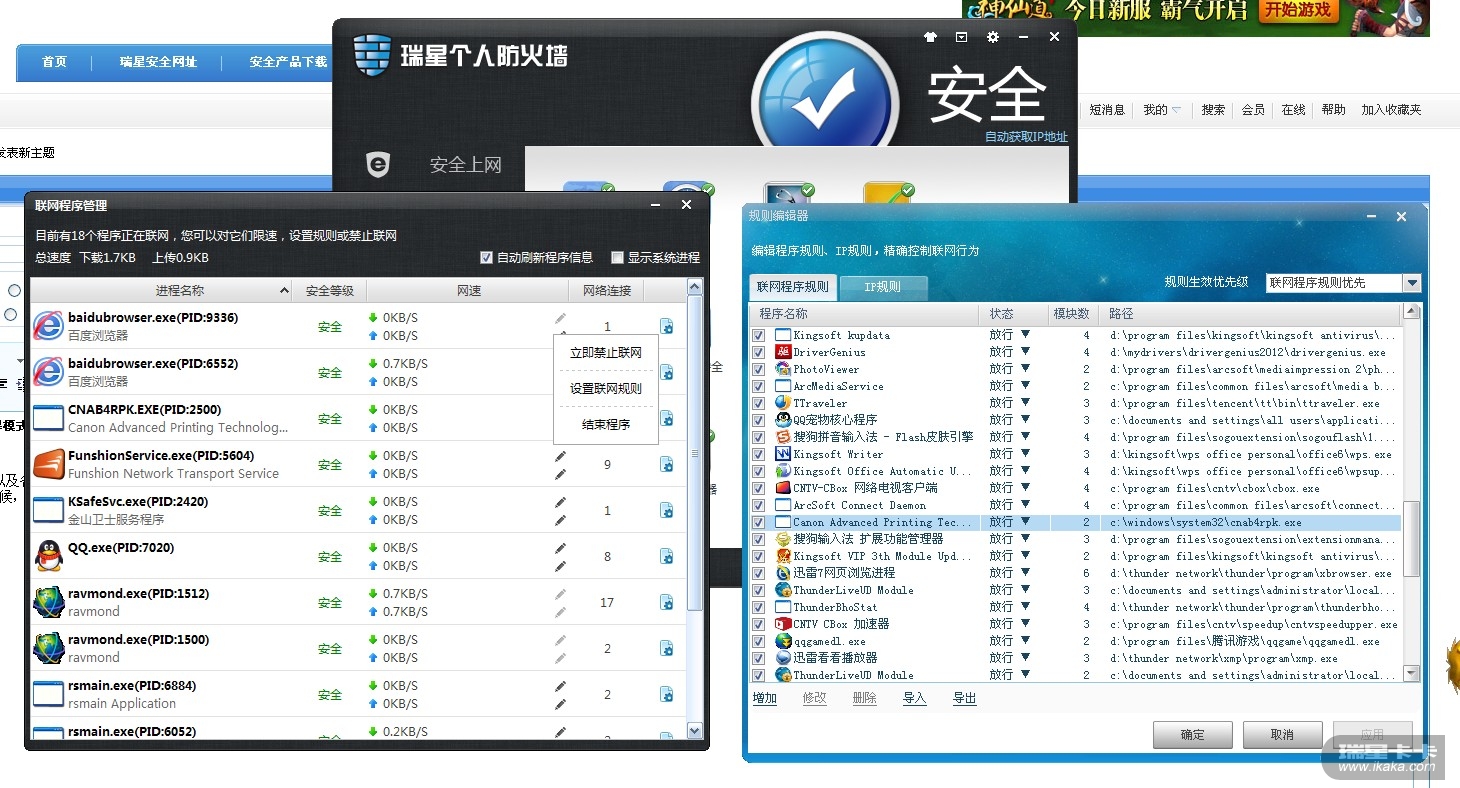Confirm with the 确定 button
Image resolution: width=1460 pixels, height=788 pixels.
1193,735
